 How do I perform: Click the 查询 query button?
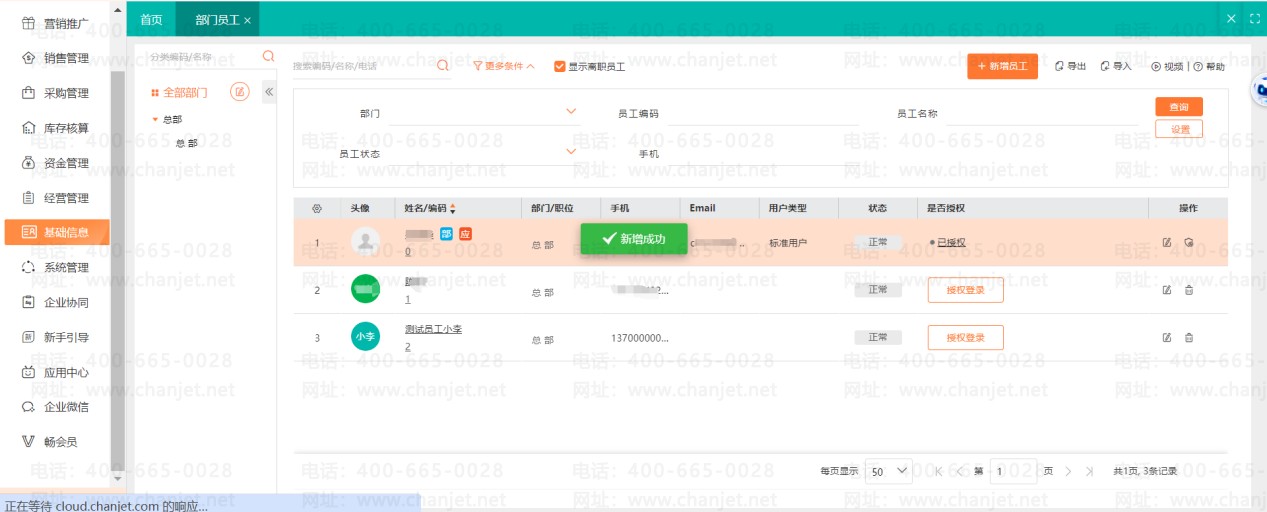pos(1179,107)
